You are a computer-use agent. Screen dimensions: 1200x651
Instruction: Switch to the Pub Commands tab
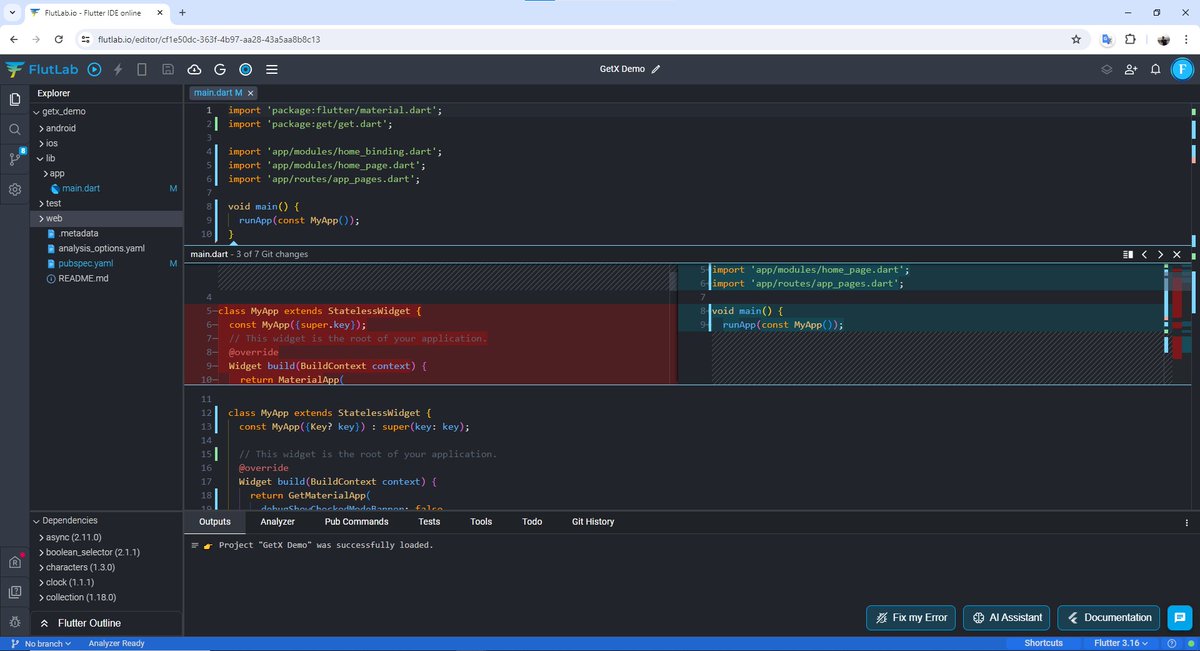click(x=356, y=521)
